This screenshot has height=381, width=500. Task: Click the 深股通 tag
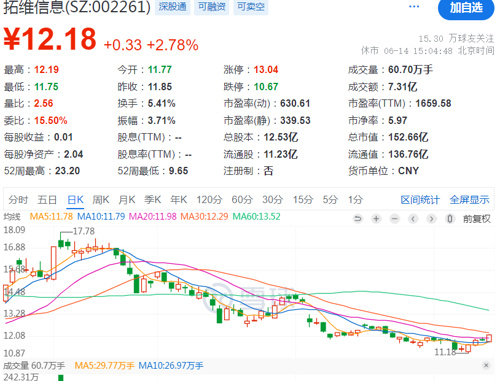[172, 7]
